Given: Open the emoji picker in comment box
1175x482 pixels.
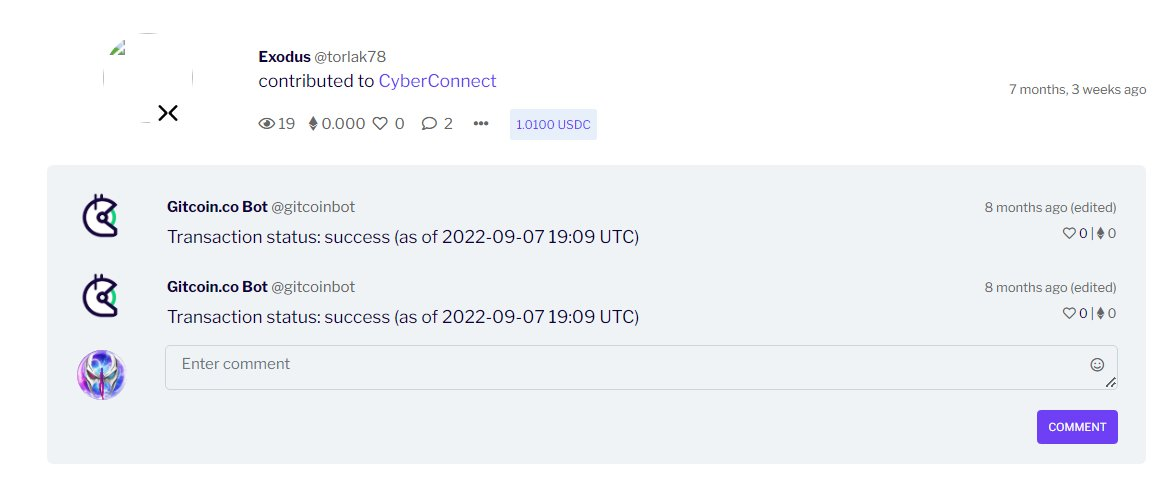Looking at the screenshot, I should (1097, 365).
